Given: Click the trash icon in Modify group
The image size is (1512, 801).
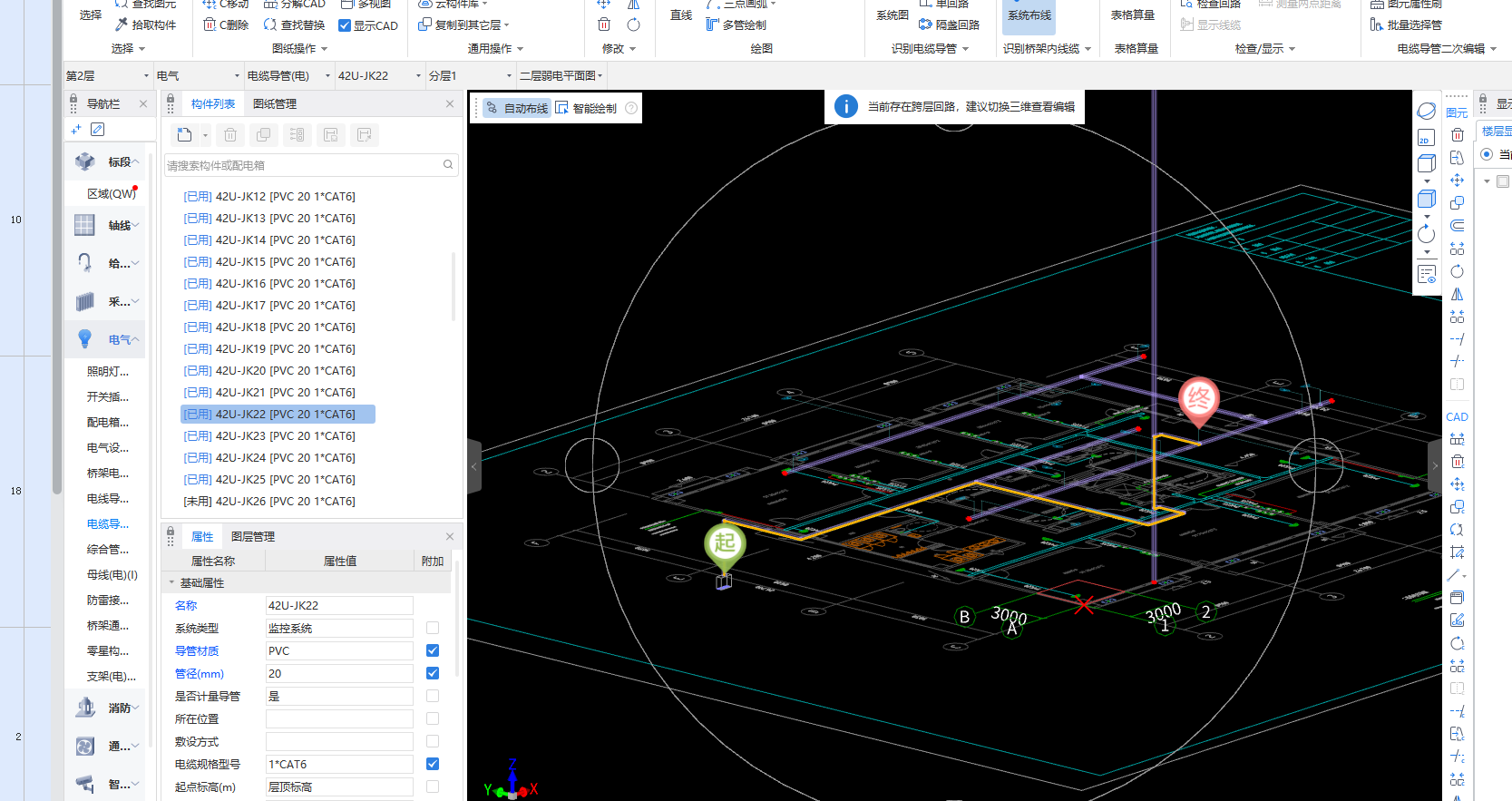Looking at the screenshot, I should coord(604,24).
